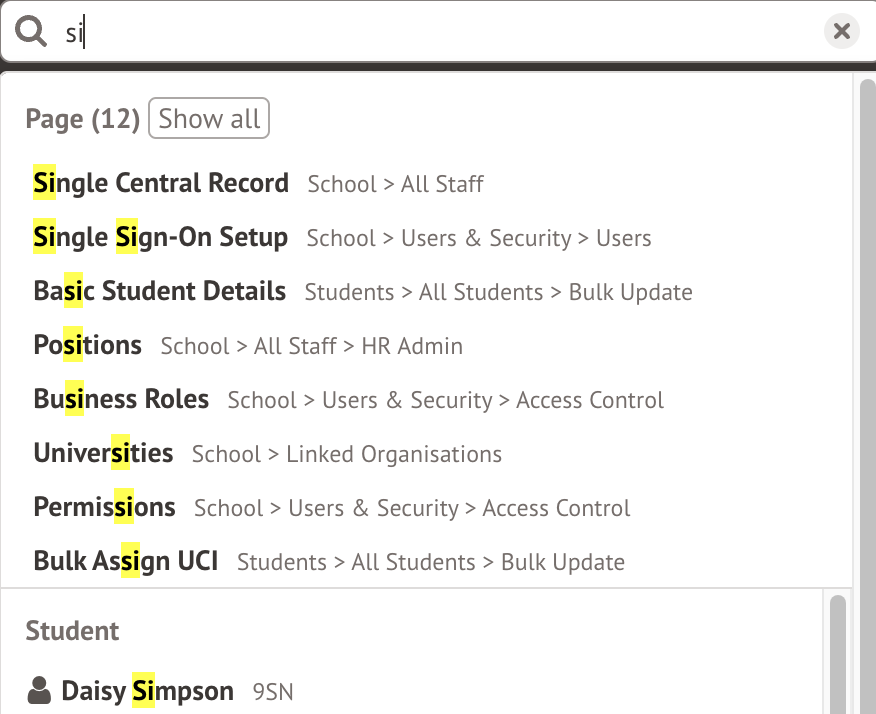Click the Student section header
Viewport: 876px width, 714px height.
coord(72,630)
